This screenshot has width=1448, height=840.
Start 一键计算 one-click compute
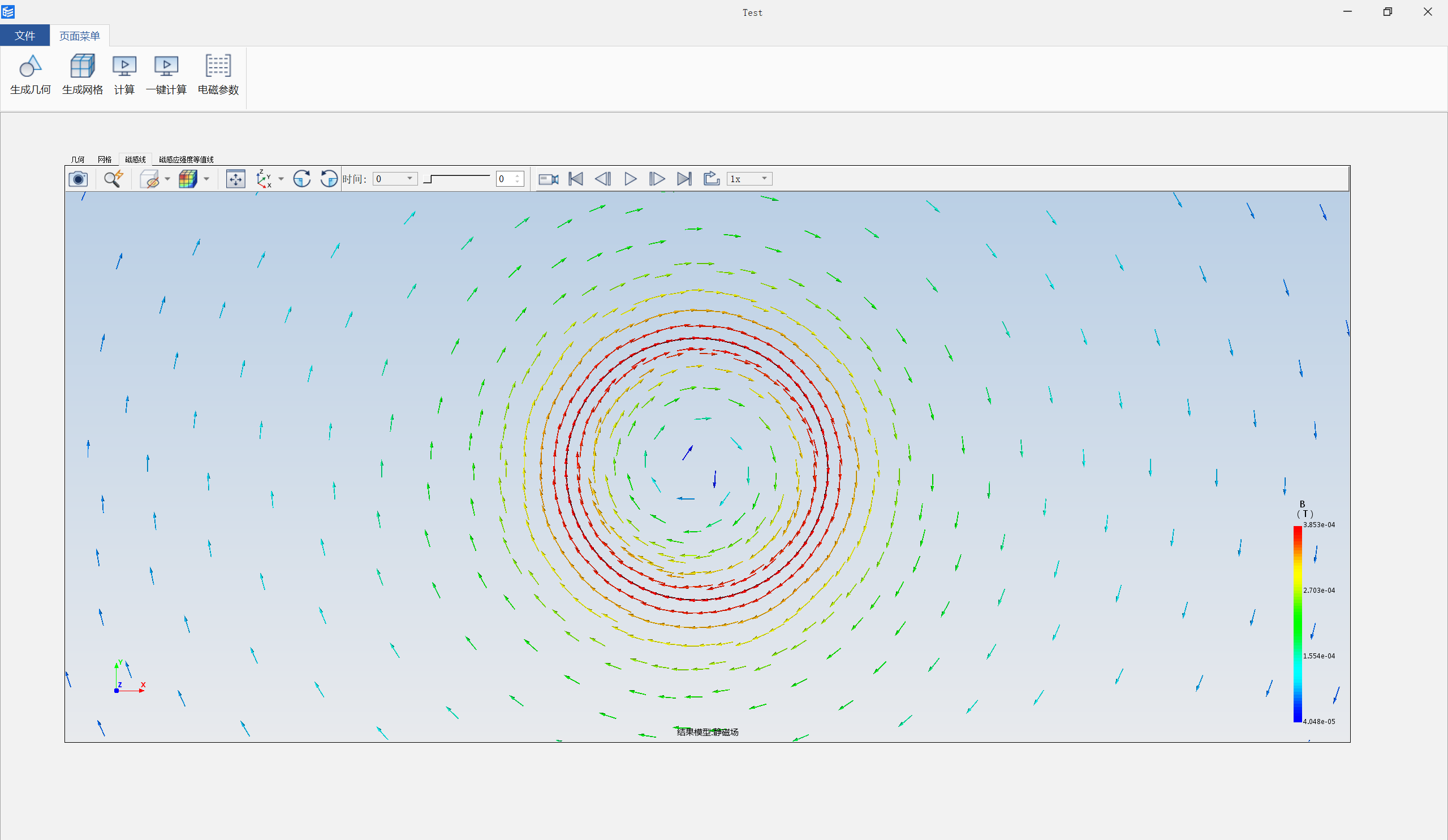166,75
